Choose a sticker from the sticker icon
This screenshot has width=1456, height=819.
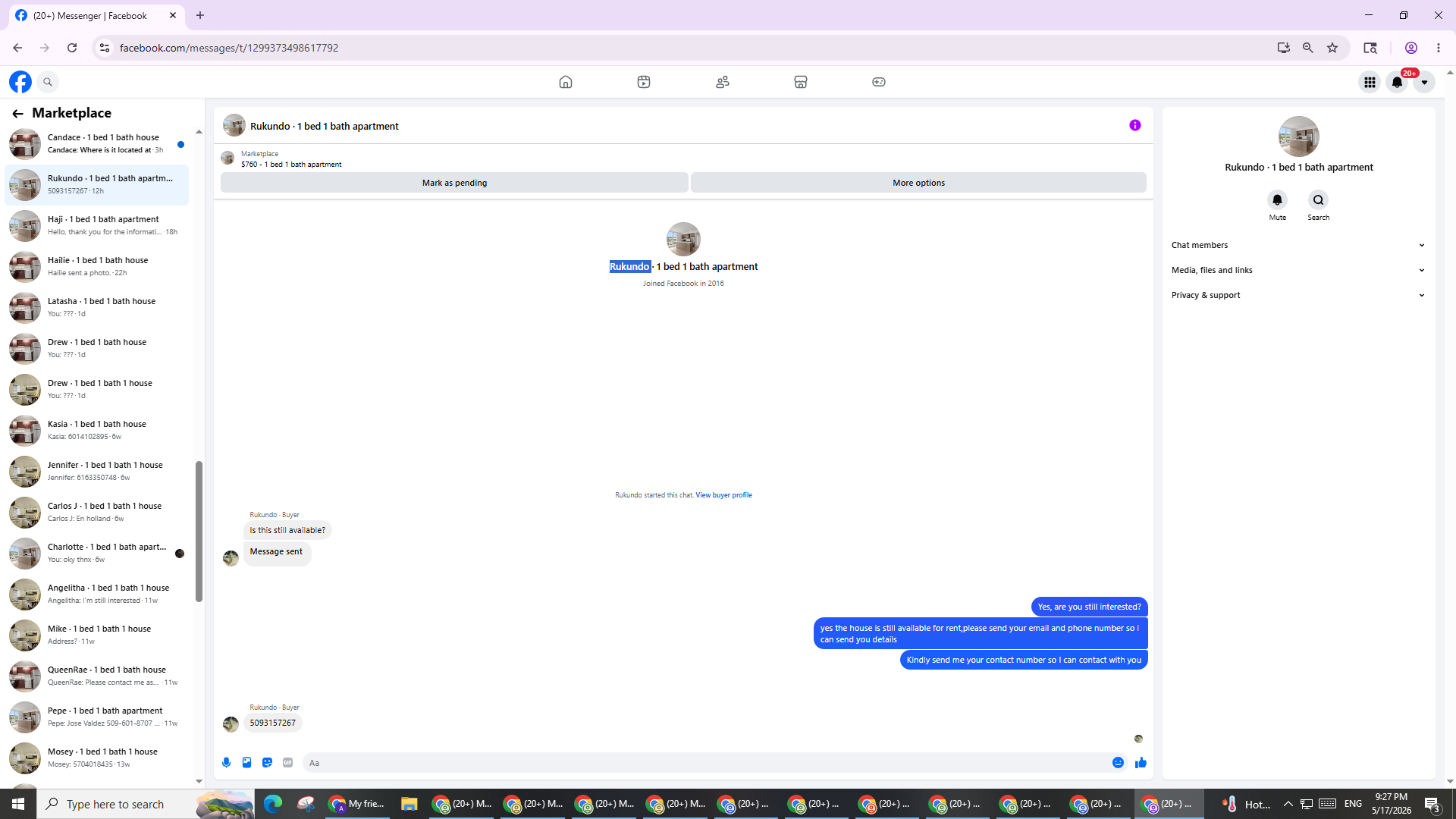pyautogui.click(x=268, y=763)
